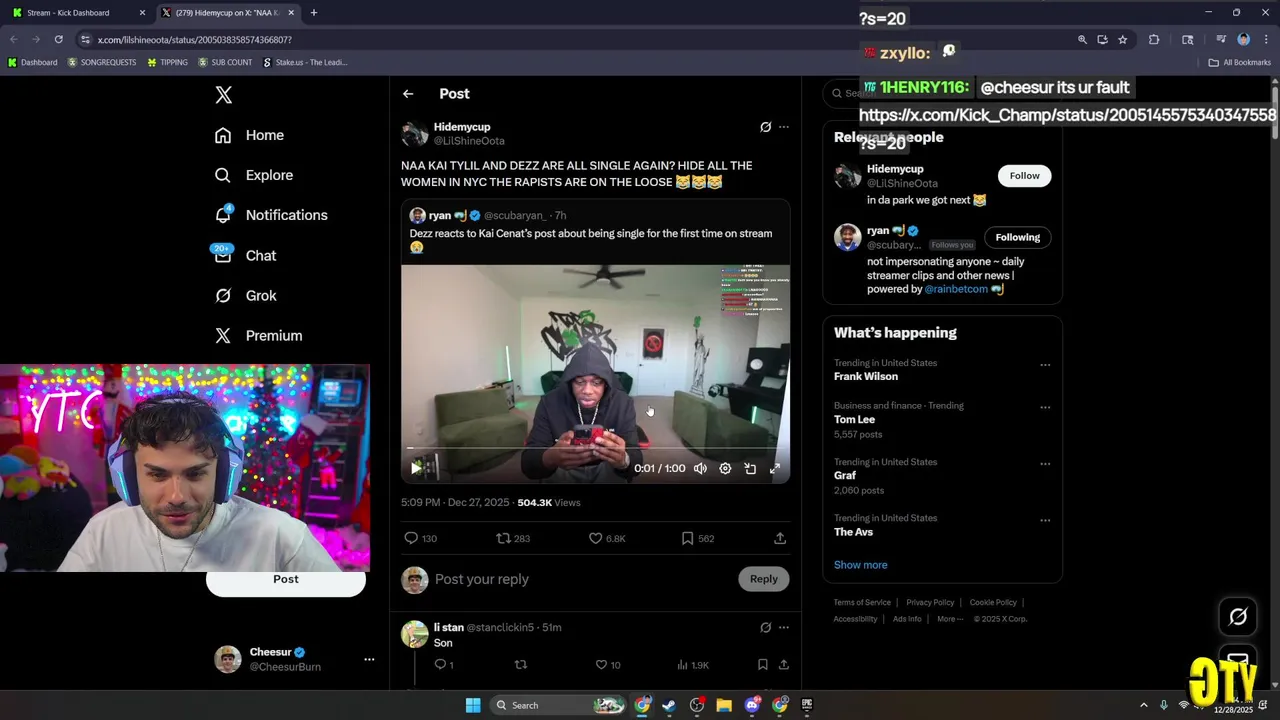Viewport: 1280px width, 720px height.
Task: Open All Bookmarks folder
Action: 1240,62
